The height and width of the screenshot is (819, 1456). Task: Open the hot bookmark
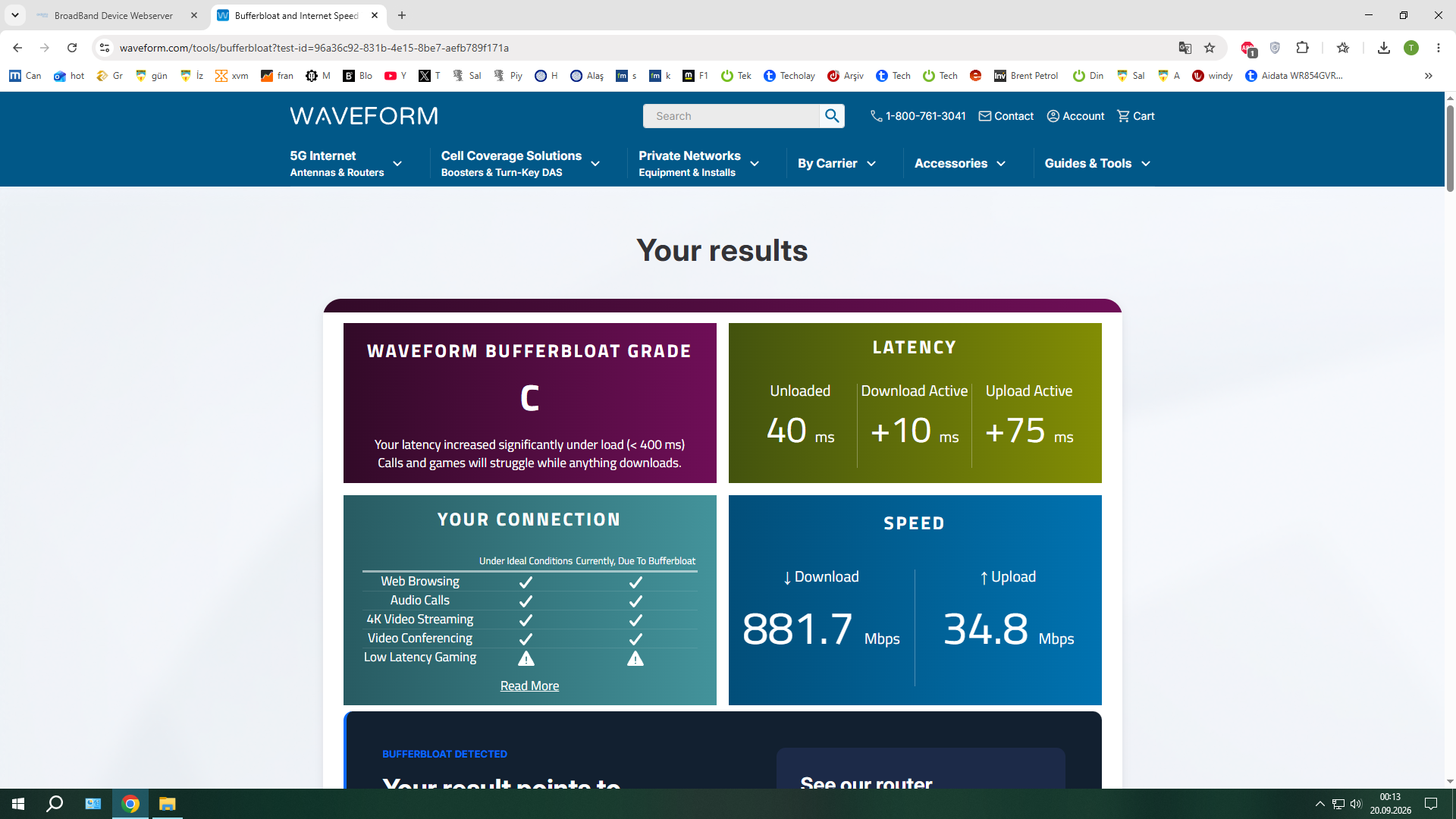coord(69,76)
